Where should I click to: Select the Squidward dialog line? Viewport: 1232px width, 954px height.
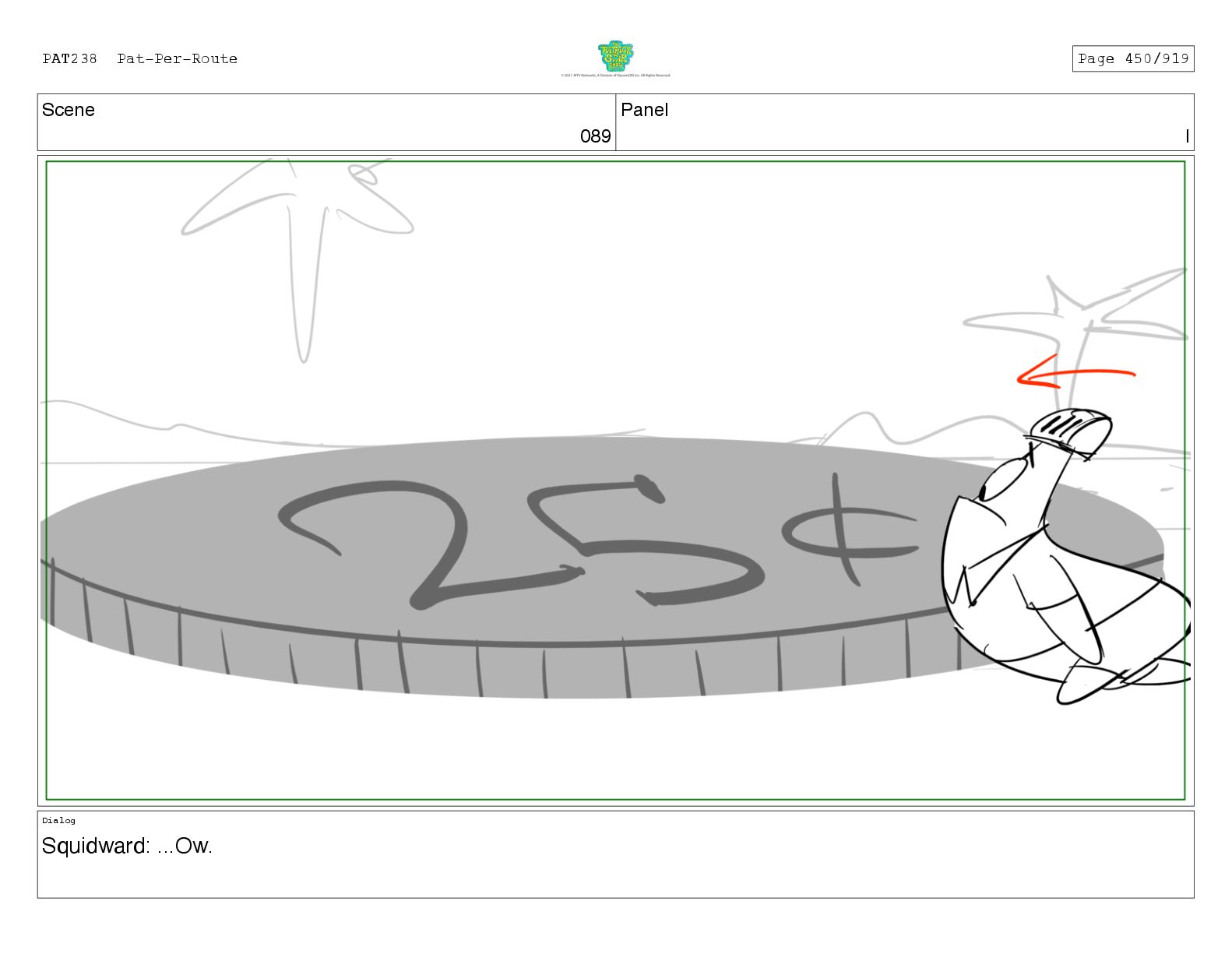click(127, 846)
